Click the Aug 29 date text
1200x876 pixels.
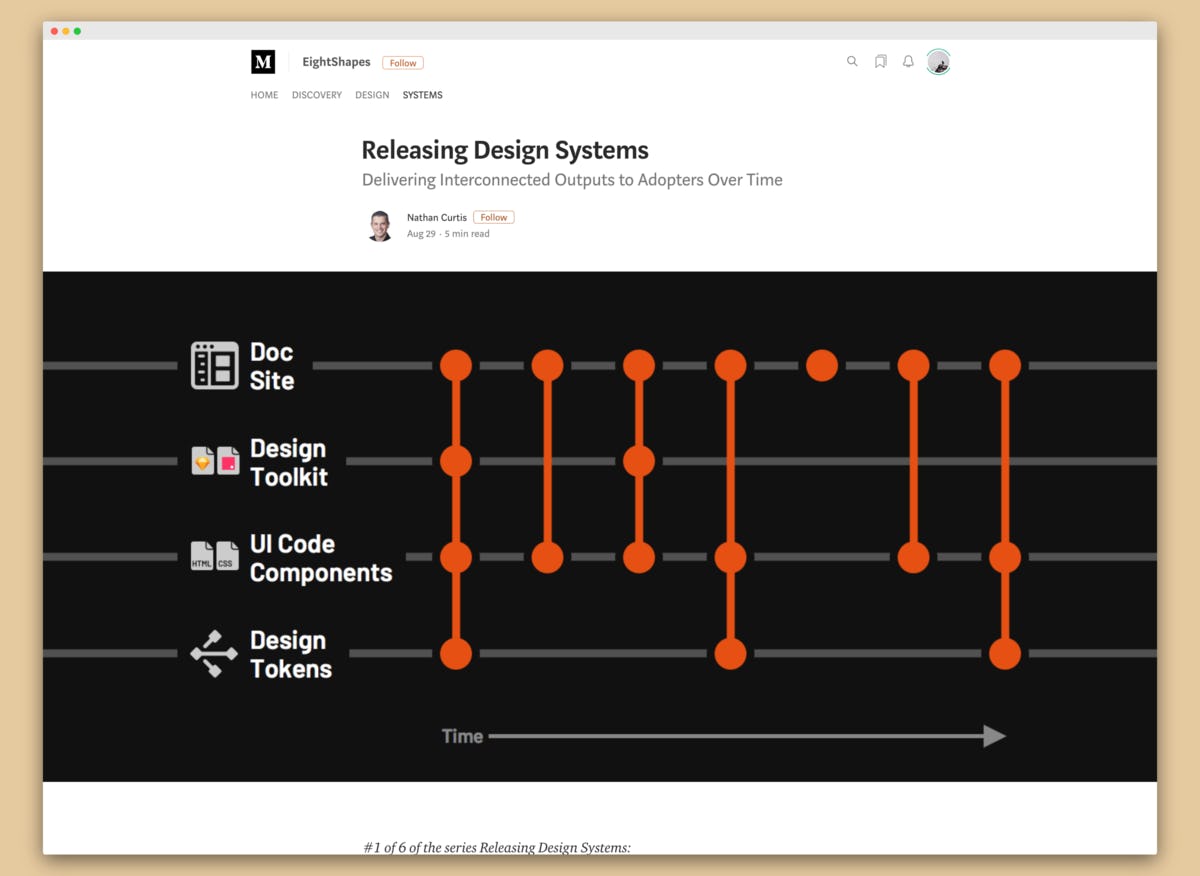tap(421, 234)
